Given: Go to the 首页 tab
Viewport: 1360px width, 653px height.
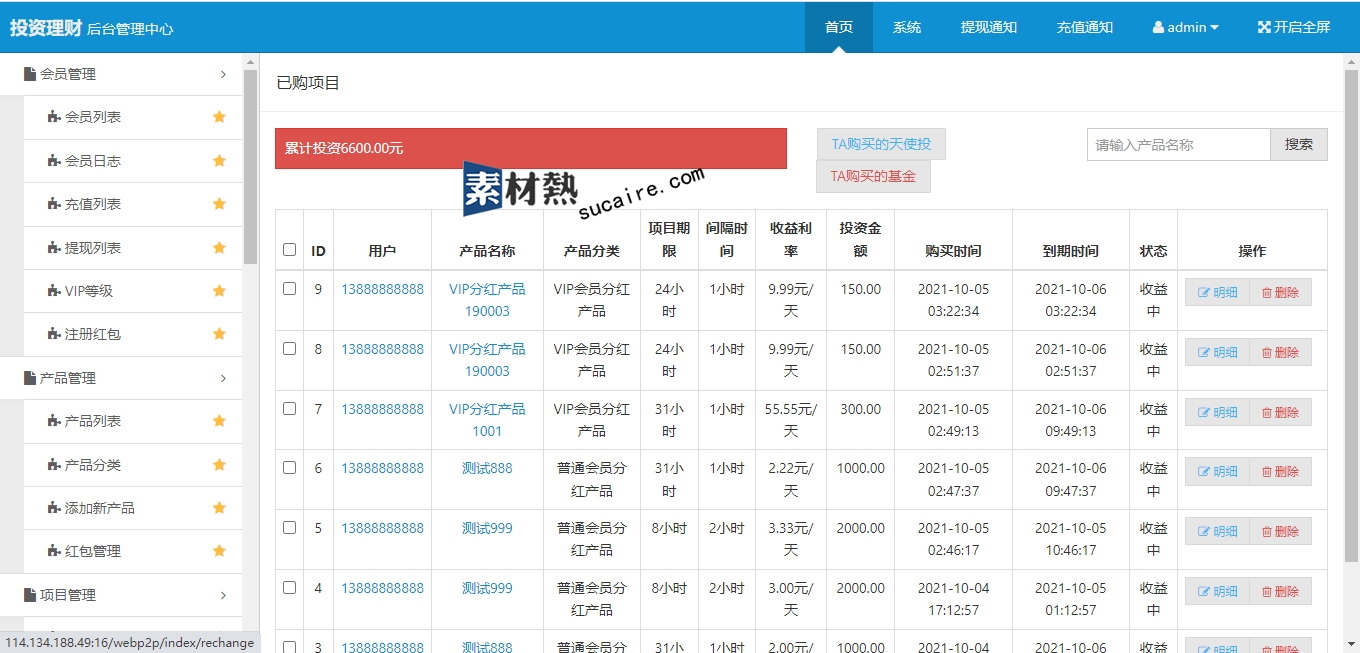Looking at the screenshot, I should [839, 27].
